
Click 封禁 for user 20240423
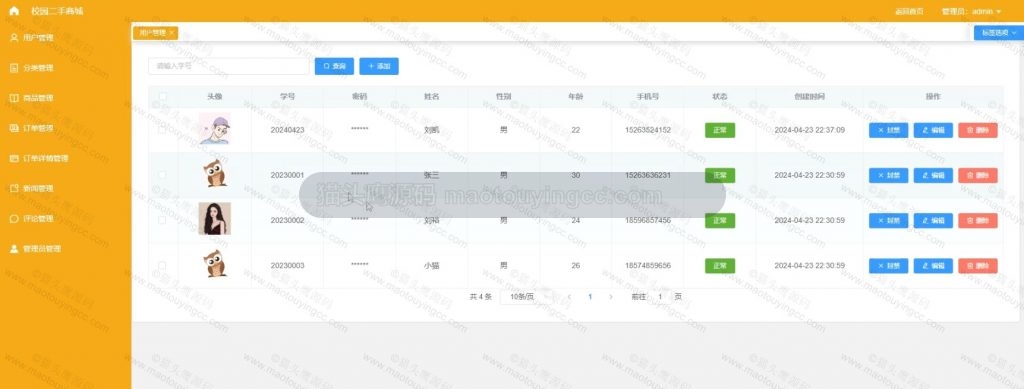888,130
